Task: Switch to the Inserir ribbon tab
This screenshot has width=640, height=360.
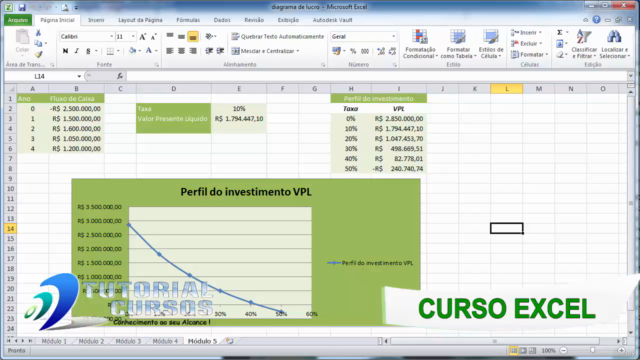Action: point(96,20)
